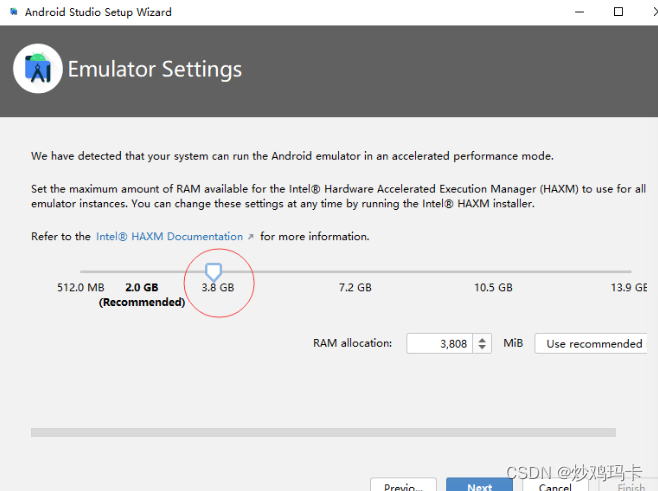The width and height of the screenshot is (658, 491).
Task: Open the Intel HAXM Documentation link
Action: [x=170, y=236]
